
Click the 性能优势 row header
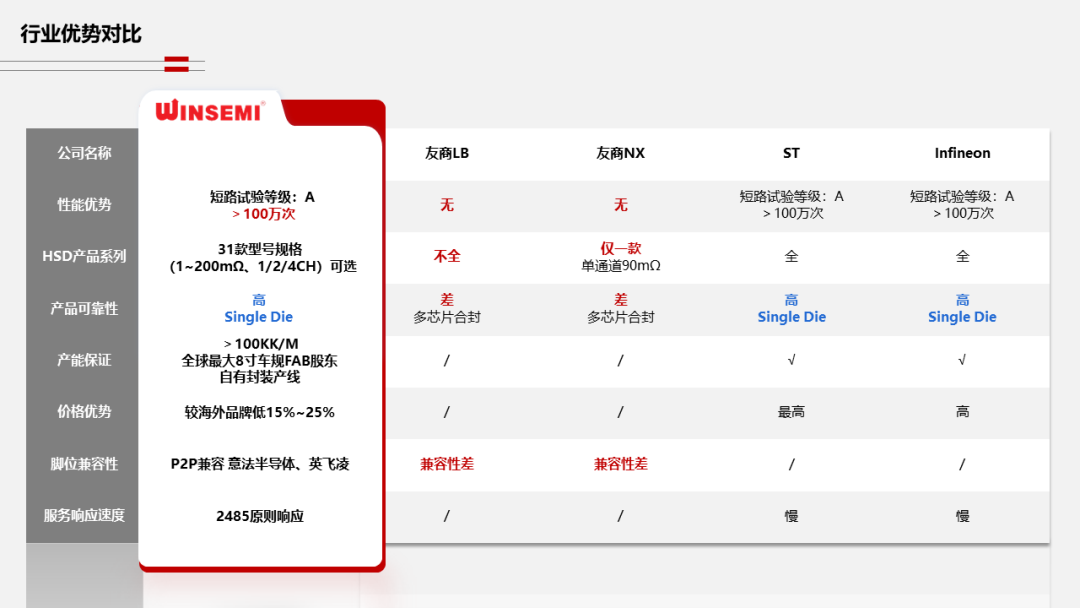tap(84, 205)
